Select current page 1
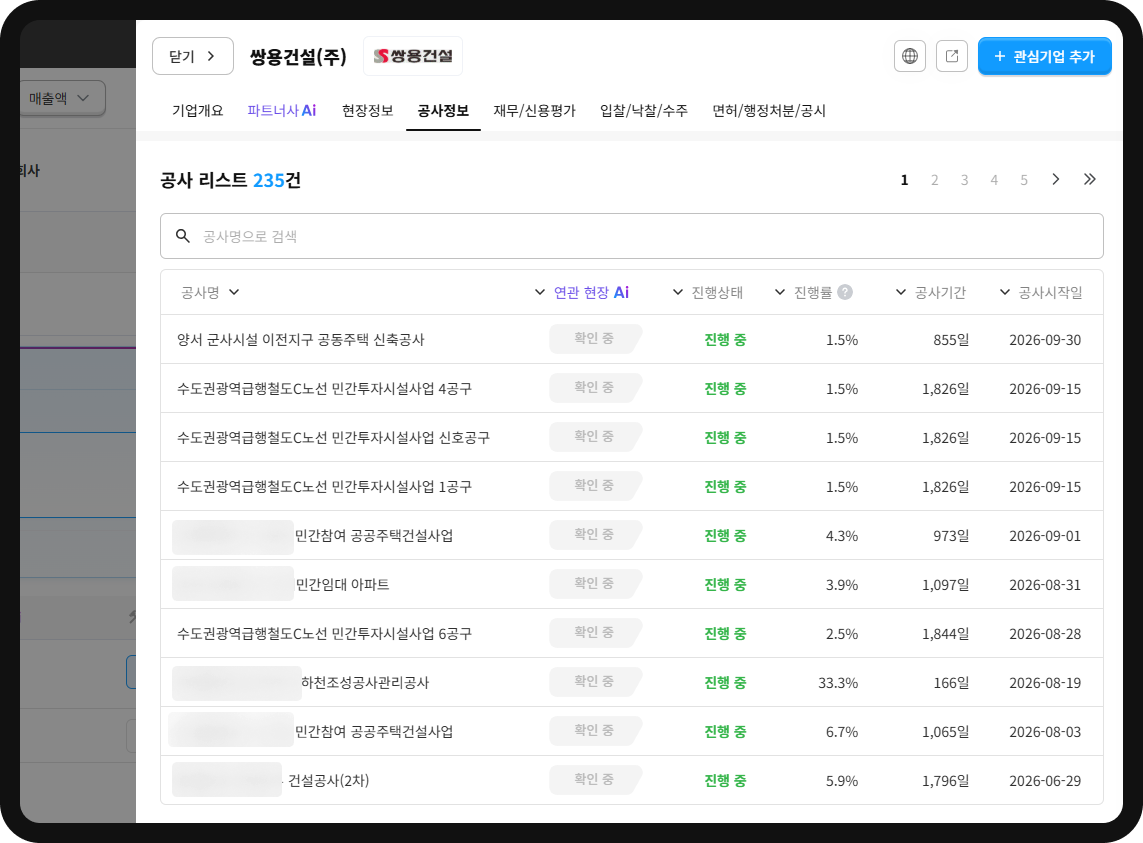Viewport: 1143px width, 843px height. coord(905,180)
